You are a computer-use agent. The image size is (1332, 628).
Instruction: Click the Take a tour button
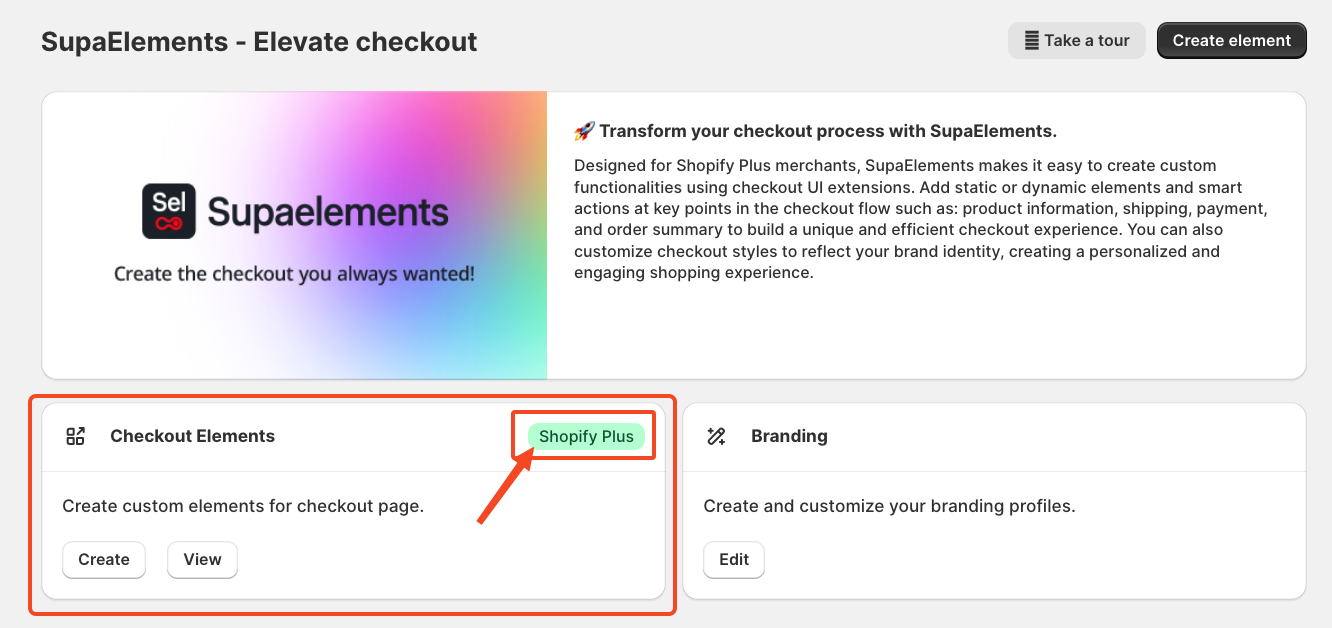click(x=1076, y=41)
